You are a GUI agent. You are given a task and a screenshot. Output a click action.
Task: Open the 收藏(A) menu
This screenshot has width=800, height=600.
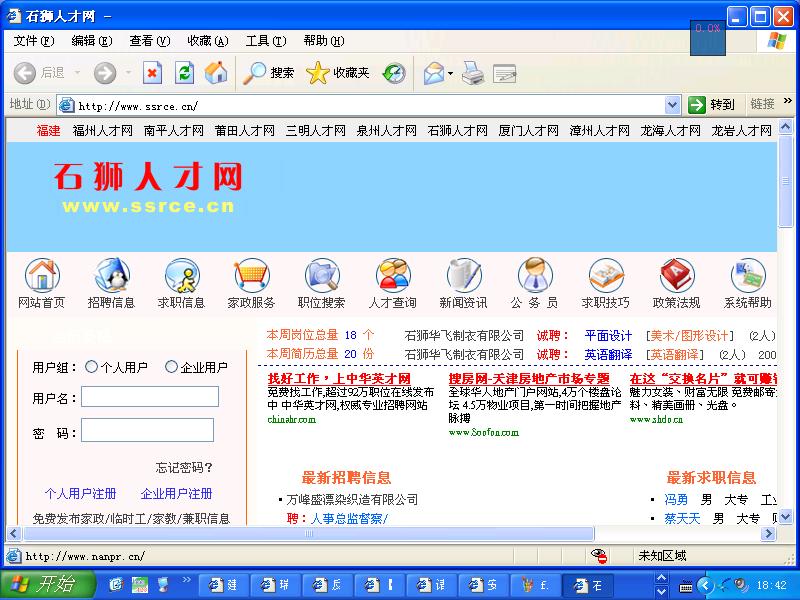point(208,41)
